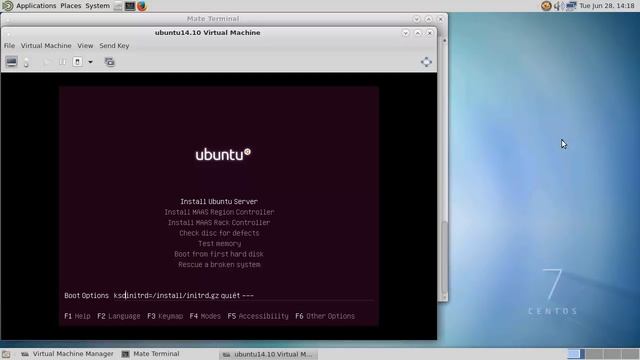640x360 pixels.
Task: Switch to Mate Terminal taskbar window
Action: click(151, 354)
